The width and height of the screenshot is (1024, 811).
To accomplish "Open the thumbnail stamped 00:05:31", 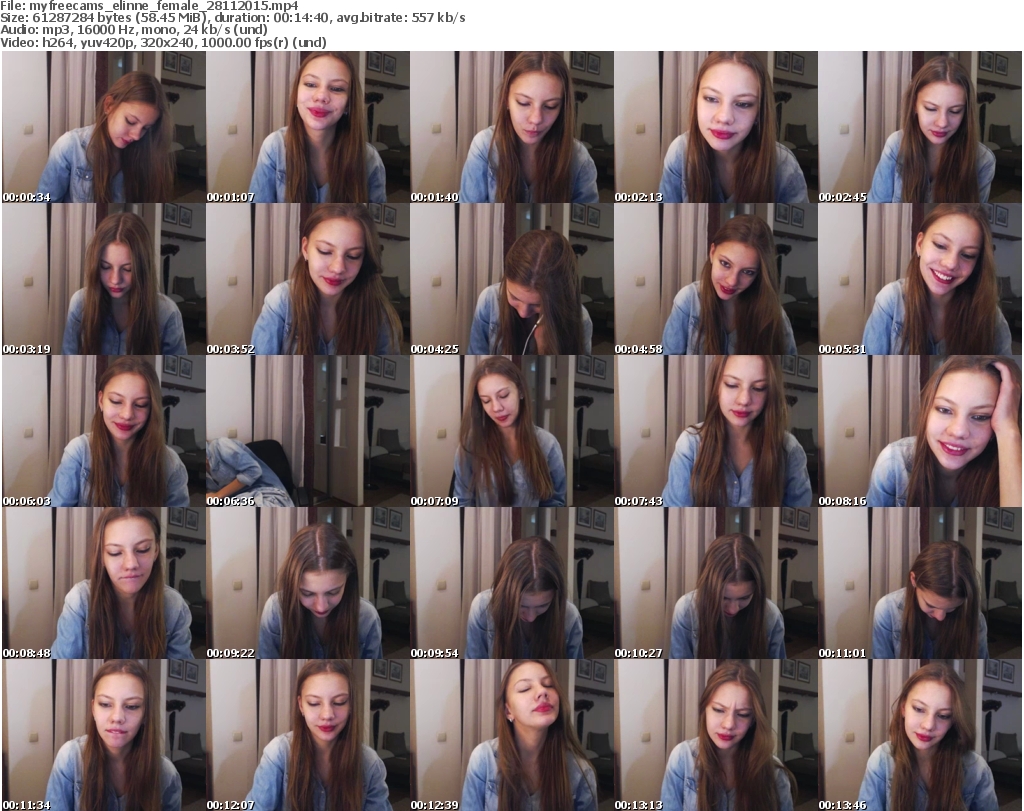I will (920, 279).
